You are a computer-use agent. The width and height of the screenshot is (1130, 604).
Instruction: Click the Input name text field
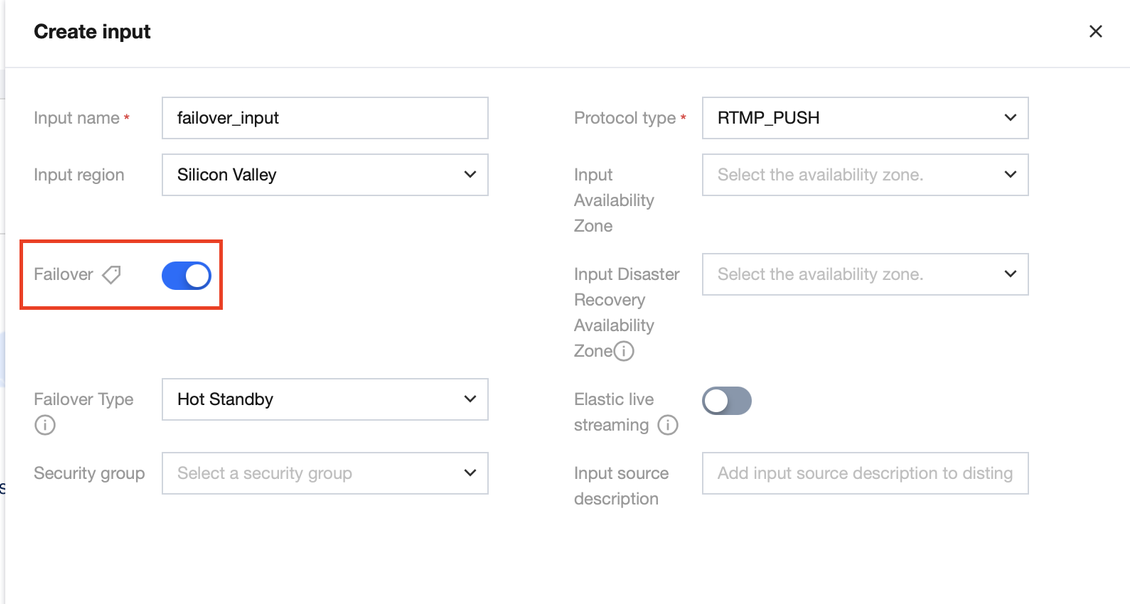pyautogui.click(x=325, y=118)
